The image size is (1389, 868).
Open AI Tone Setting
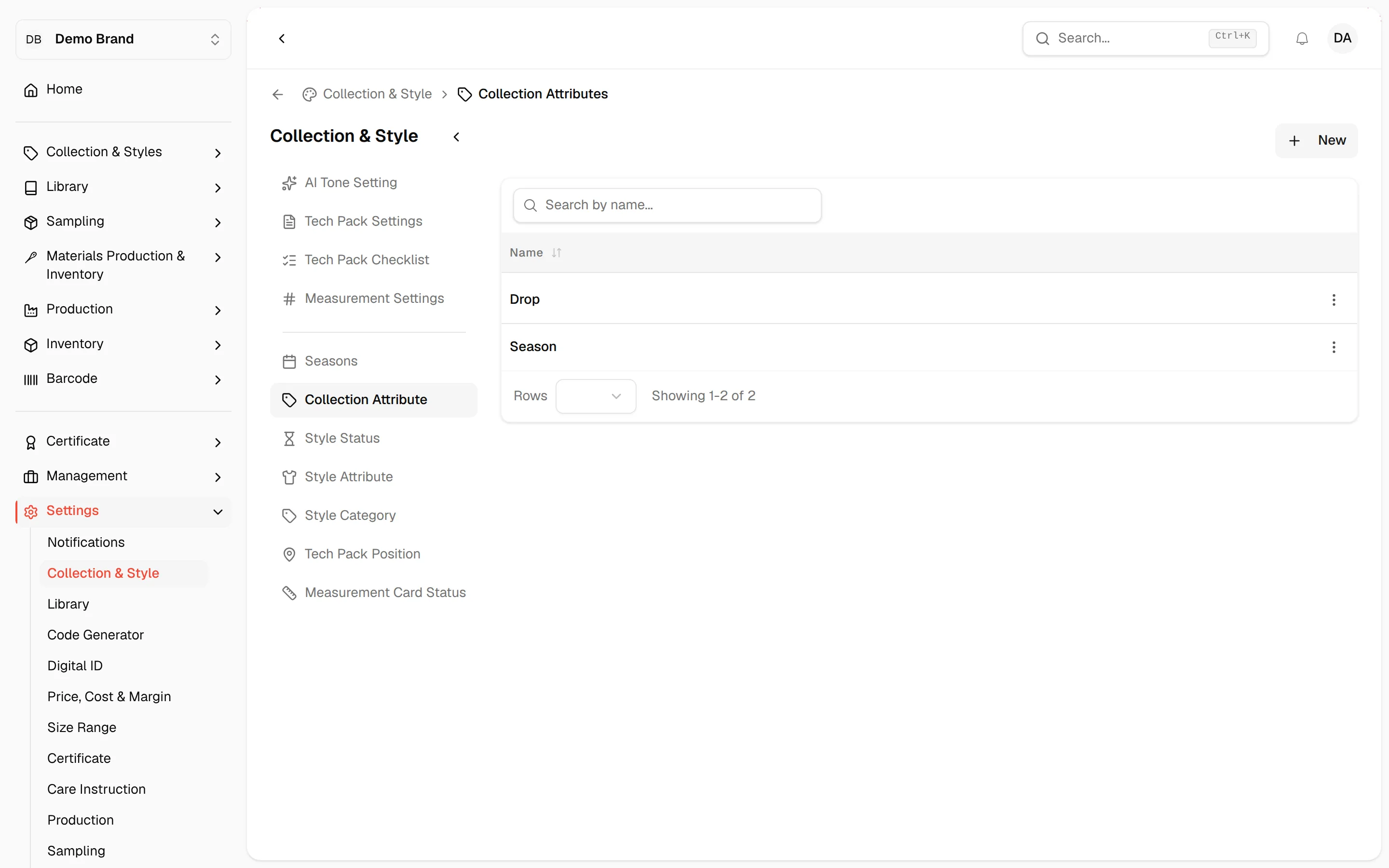pos(374,183)
